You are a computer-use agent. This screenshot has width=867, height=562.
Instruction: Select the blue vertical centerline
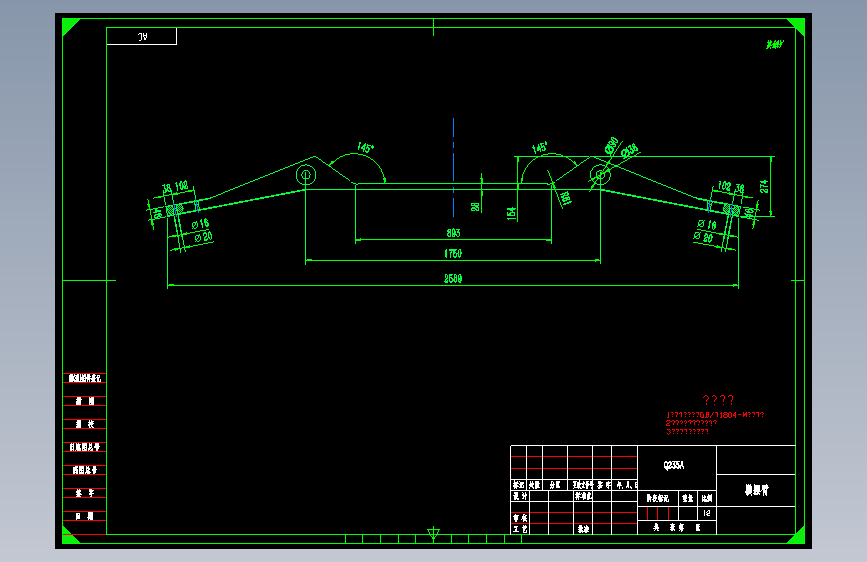point(453,167)
